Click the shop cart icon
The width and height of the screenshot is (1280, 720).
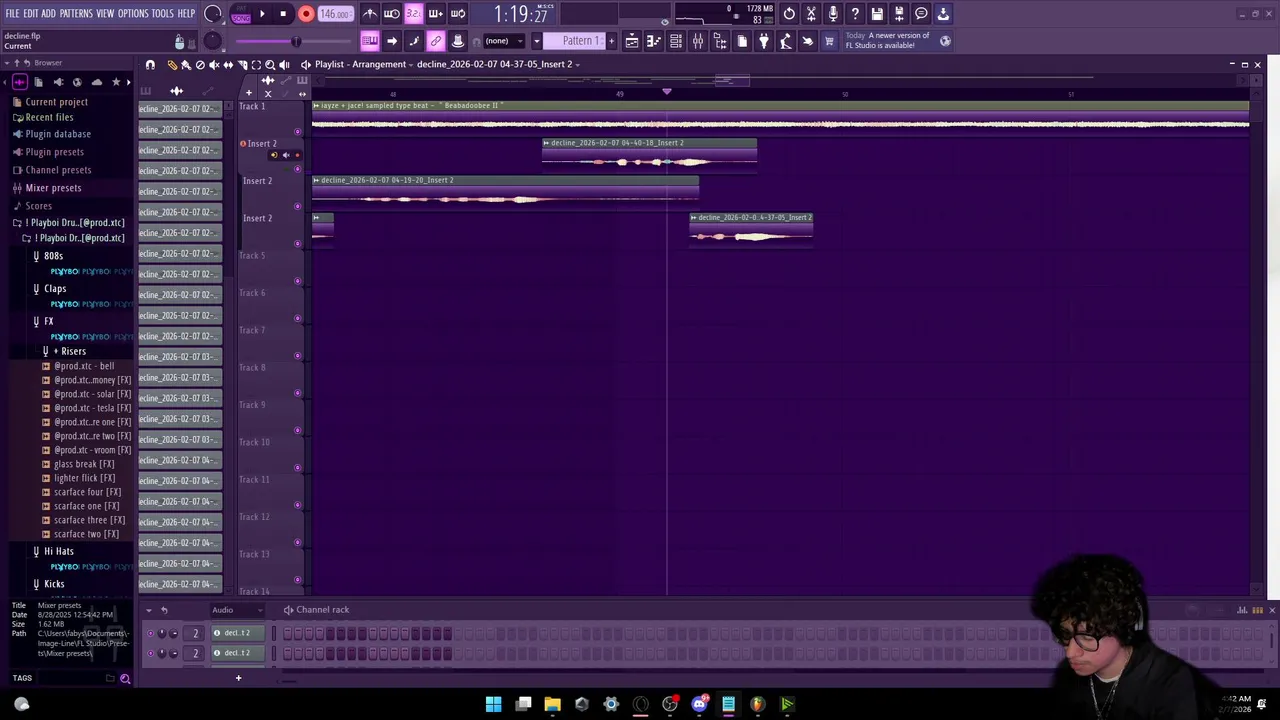pyautogui.click(x=829, y=41)
